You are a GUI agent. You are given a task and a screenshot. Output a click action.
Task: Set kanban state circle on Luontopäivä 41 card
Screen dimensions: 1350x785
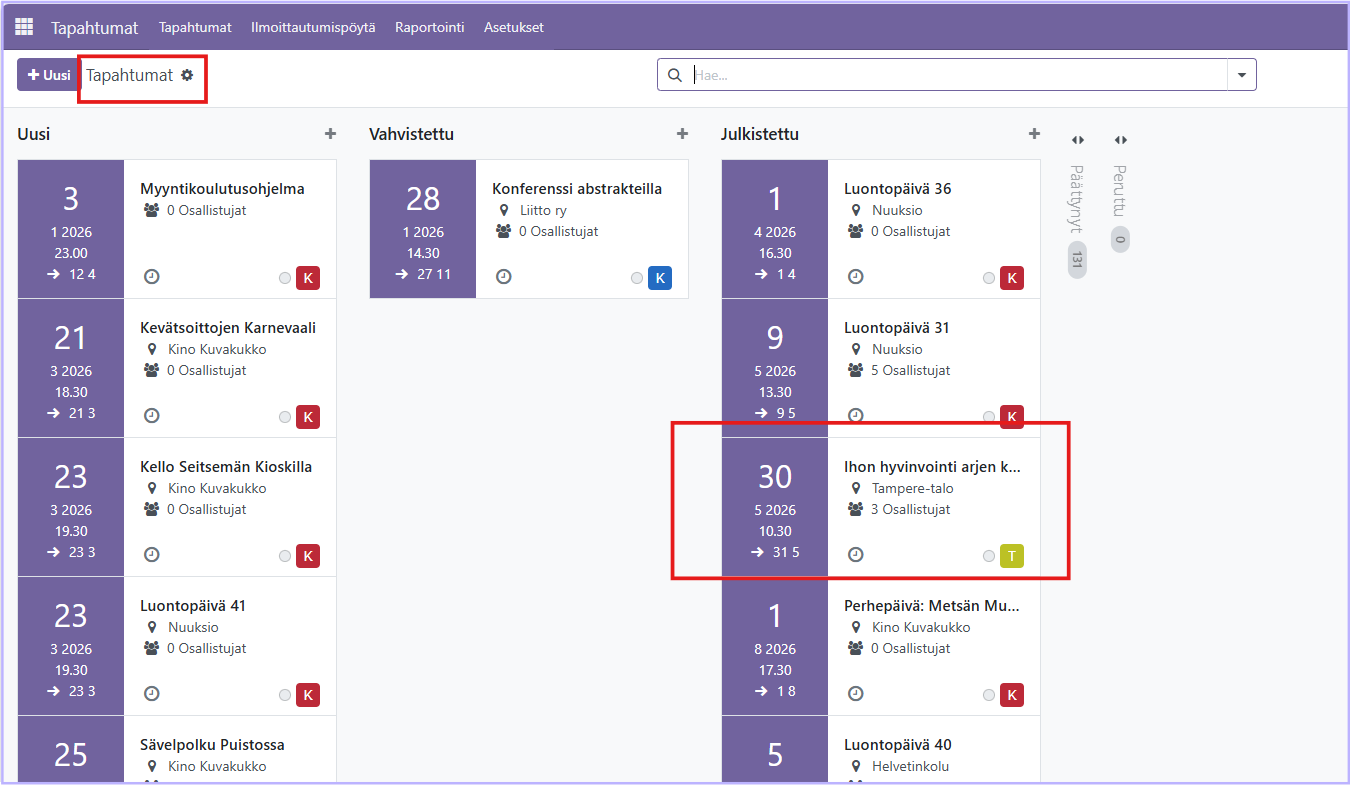pyautogui.click(x=285, y=695)
